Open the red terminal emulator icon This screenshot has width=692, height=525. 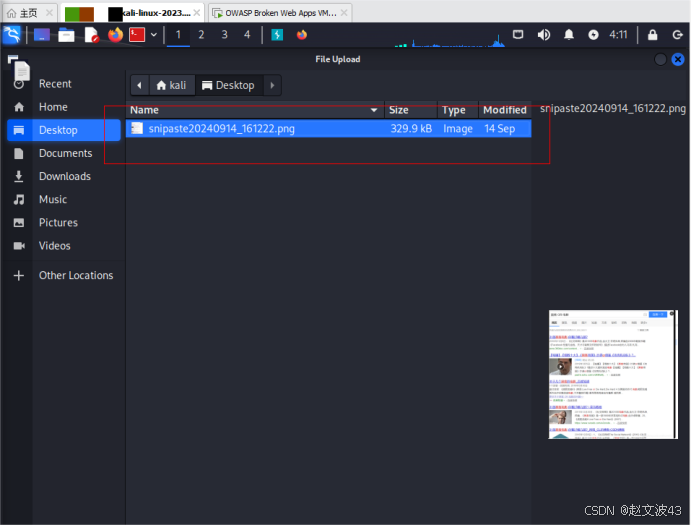click(x=137, y=35)
